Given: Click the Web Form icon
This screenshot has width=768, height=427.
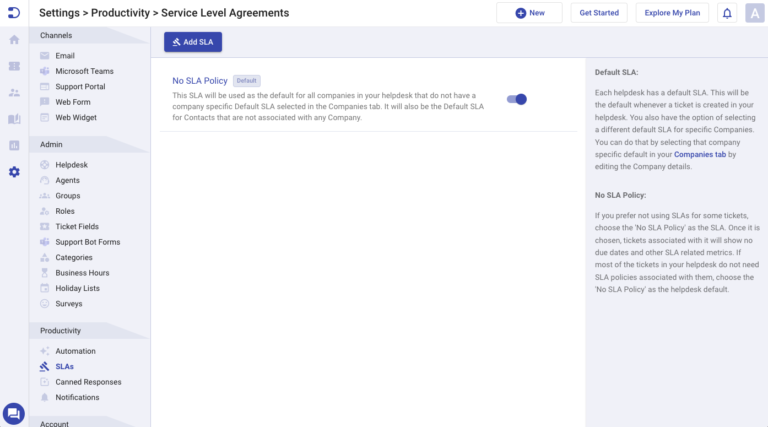Looking at the screenshot, I should 45,102.
